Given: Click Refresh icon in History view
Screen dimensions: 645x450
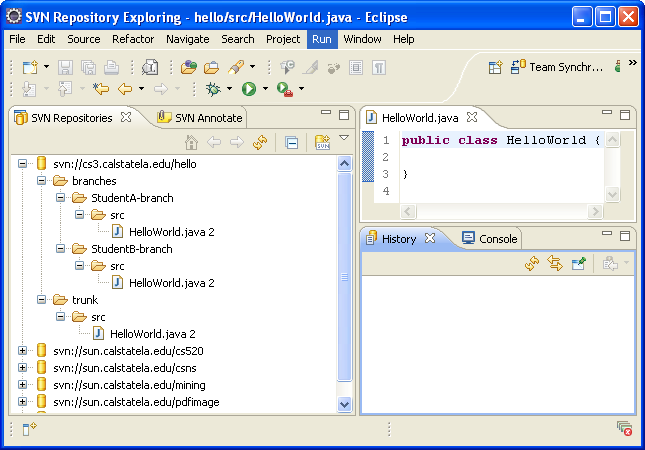Looking at the screenshot, I should 532,263.
